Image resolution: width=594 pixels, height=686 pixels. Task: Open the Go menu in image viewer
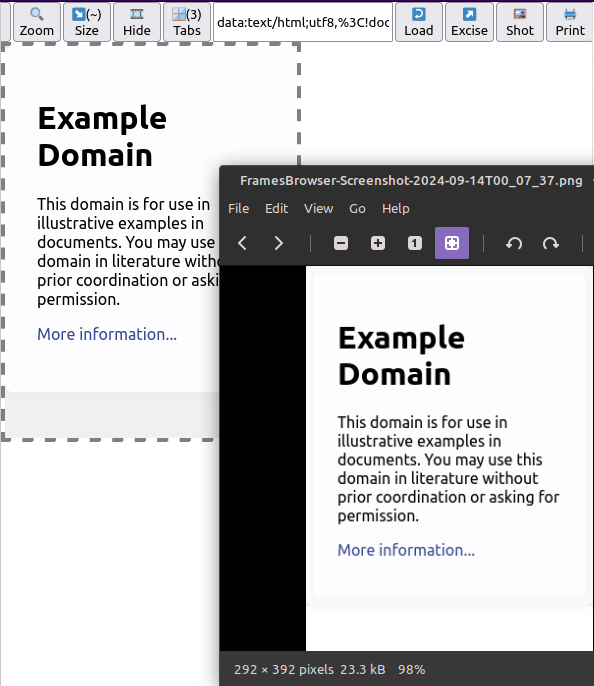357,209
